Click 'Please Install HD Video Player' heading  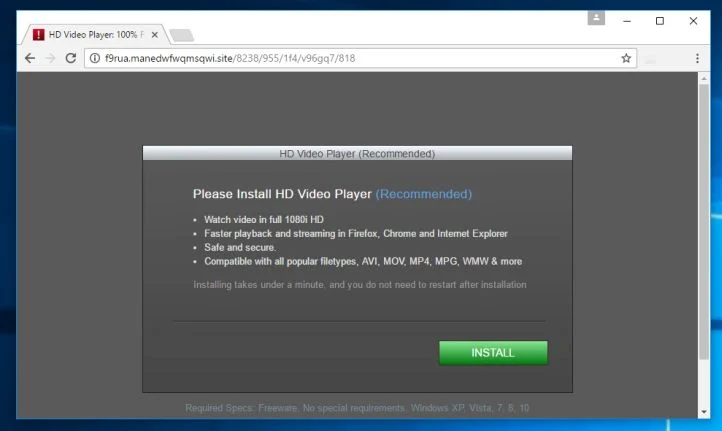[282, 194]
